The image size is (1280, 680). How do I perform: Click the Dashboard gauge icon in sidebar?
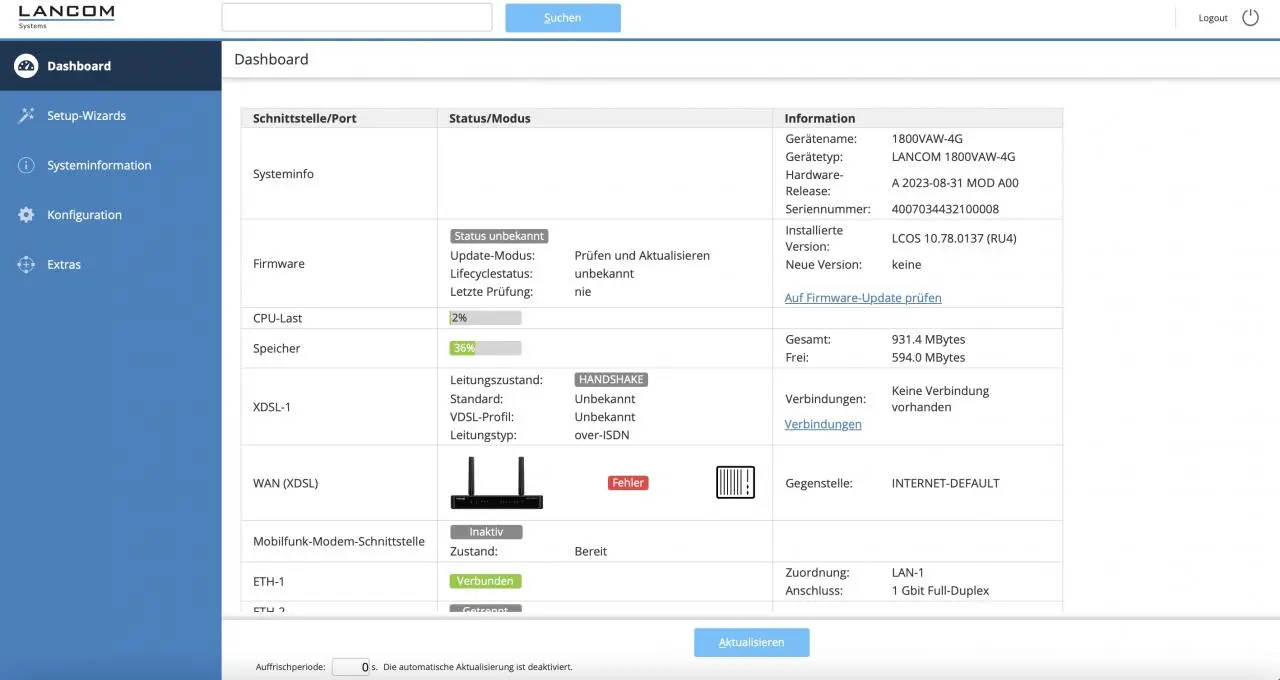[26, 66]
